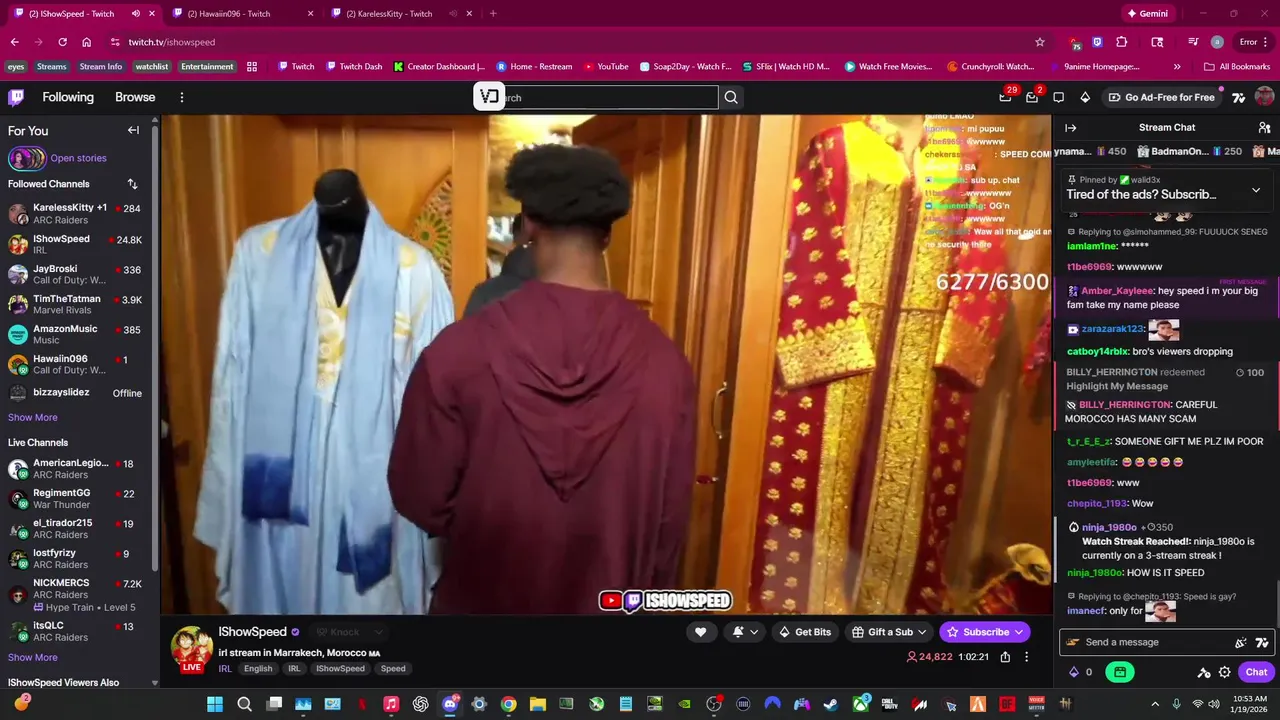The width and height of the screenshot is (1280, 720).
Task: Open the chat moderation sword icon
Action: point(1204,672)
